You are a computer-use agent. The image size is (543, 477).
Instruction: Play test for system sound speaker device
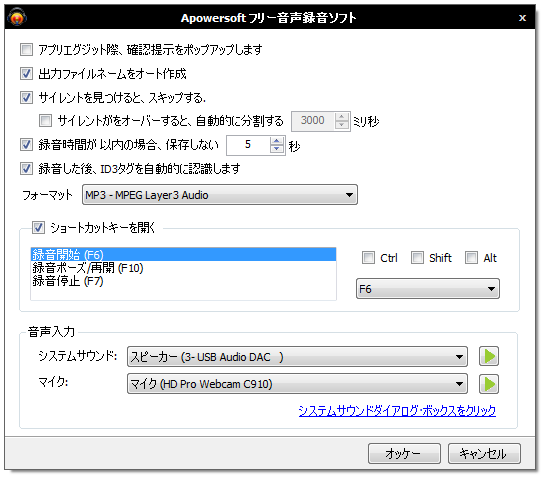tap(489, 356)
